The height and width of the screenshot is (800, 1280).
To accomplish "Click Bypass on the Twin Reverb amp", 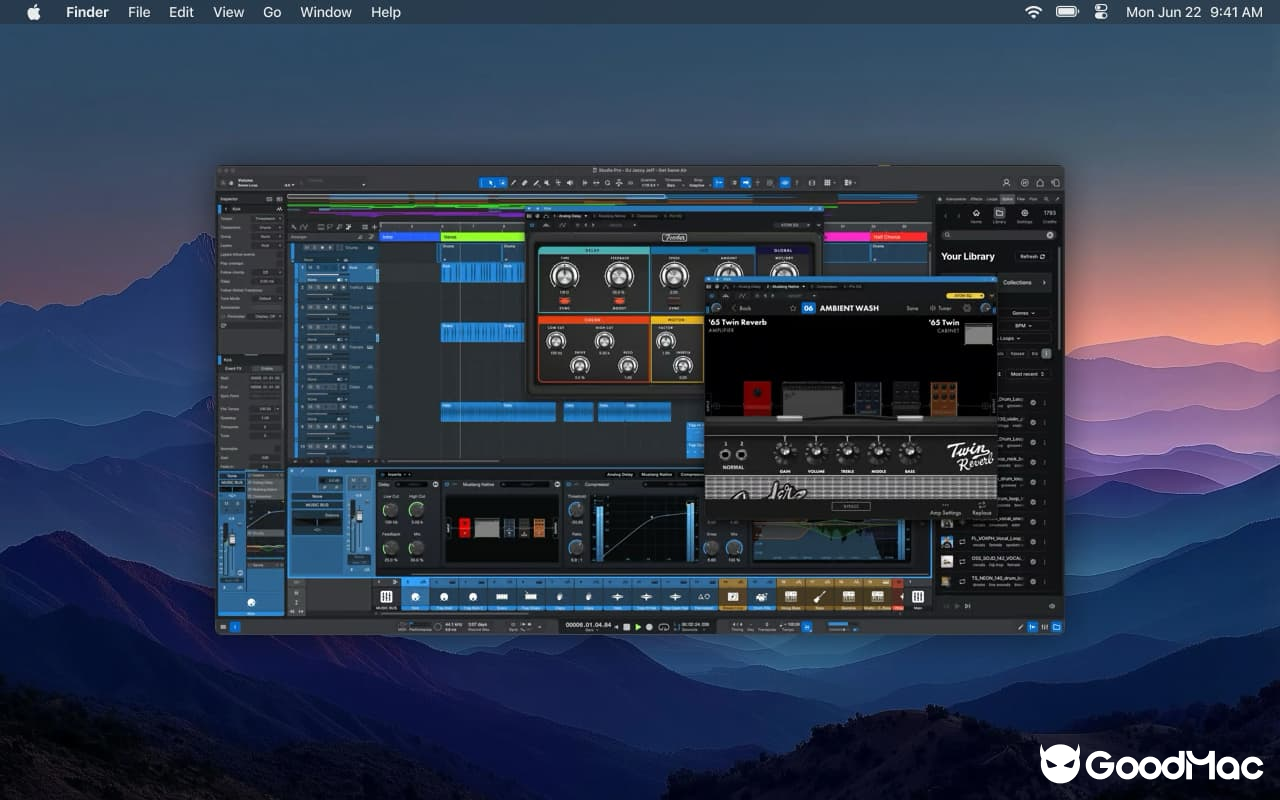I will pos(851,506).
